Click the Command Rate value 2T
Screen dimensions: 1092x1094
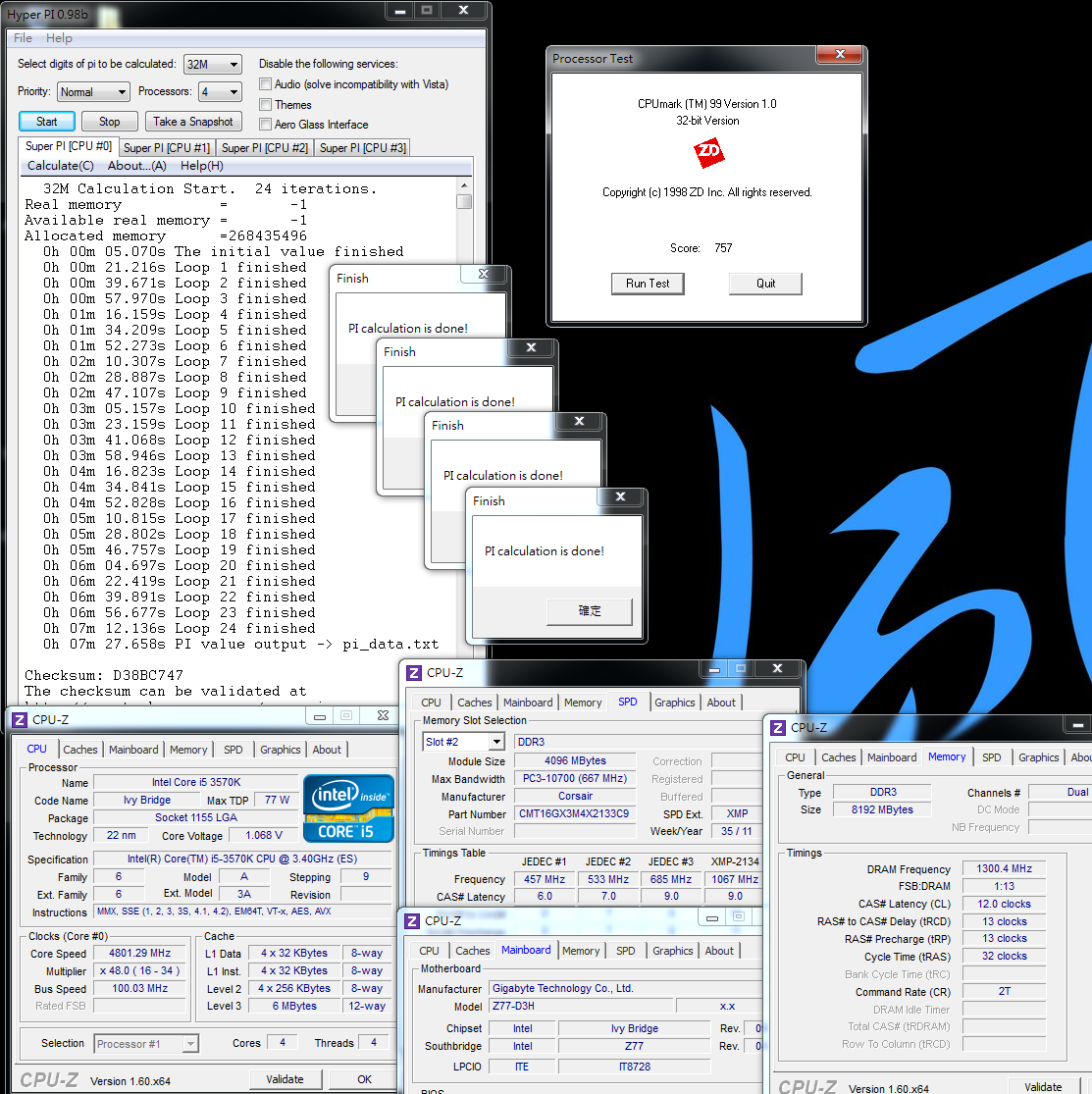point(1004,991)
